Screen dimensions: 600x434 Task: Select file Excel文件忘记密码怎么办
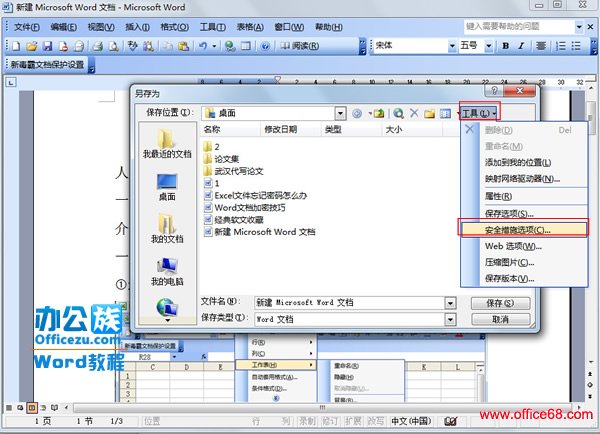pyautogui.click(x=255, y=196)
